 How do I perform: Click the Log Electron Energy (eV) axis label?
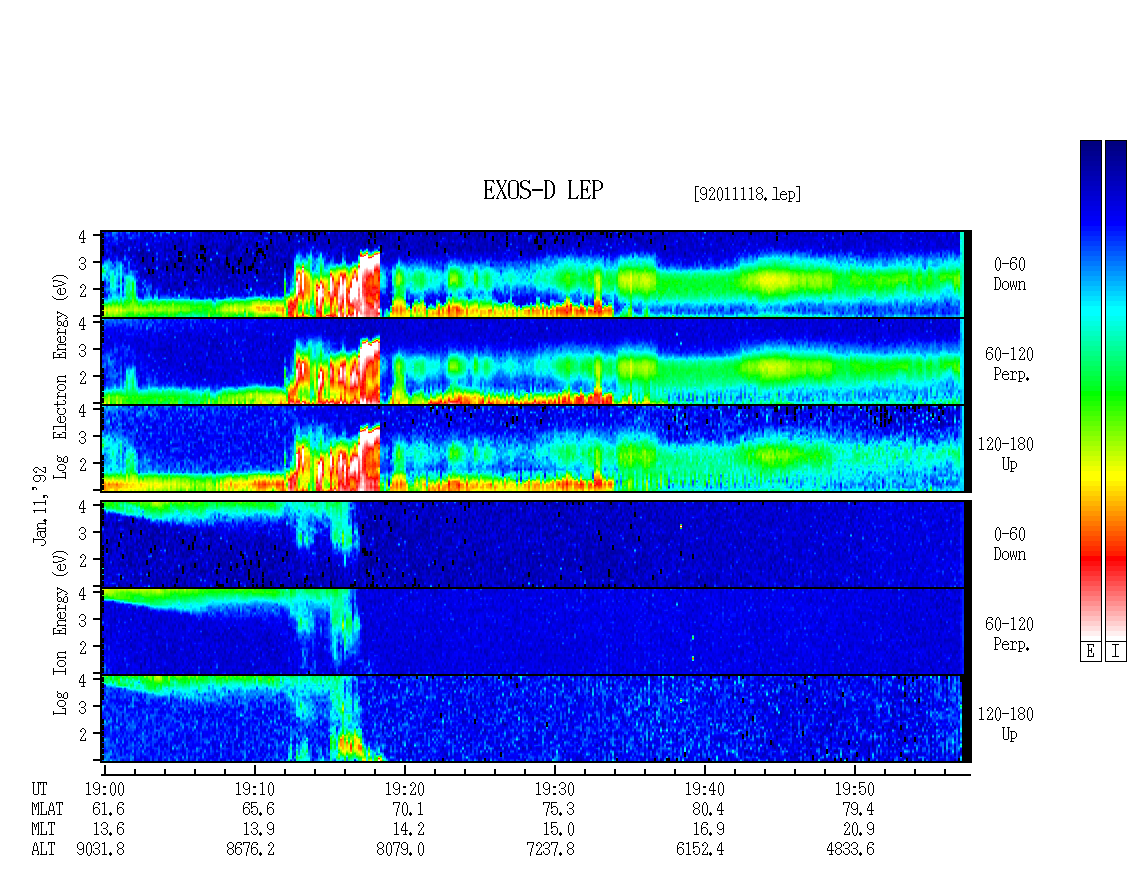point(60,376)
